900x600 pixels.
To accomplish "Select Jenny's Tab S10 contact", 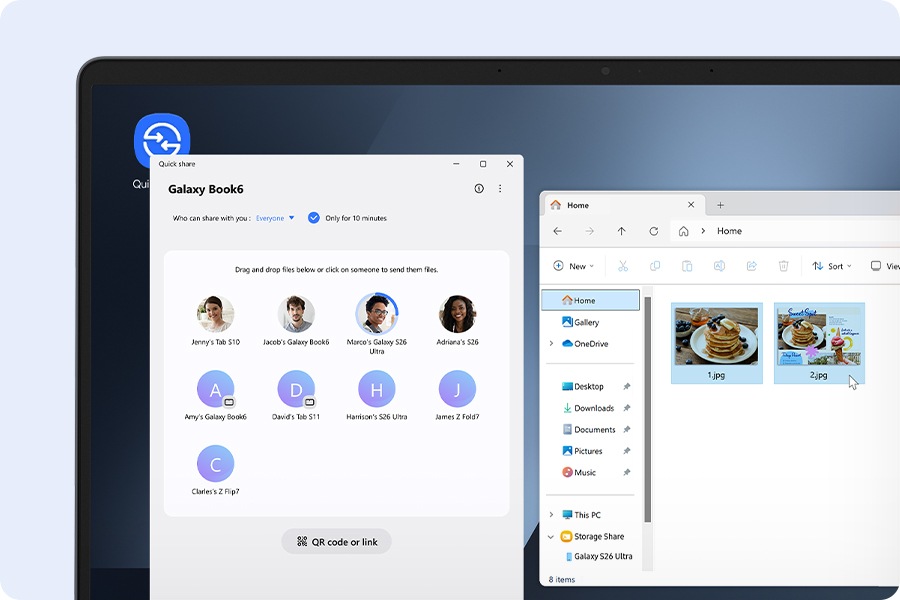I will 215,321.
